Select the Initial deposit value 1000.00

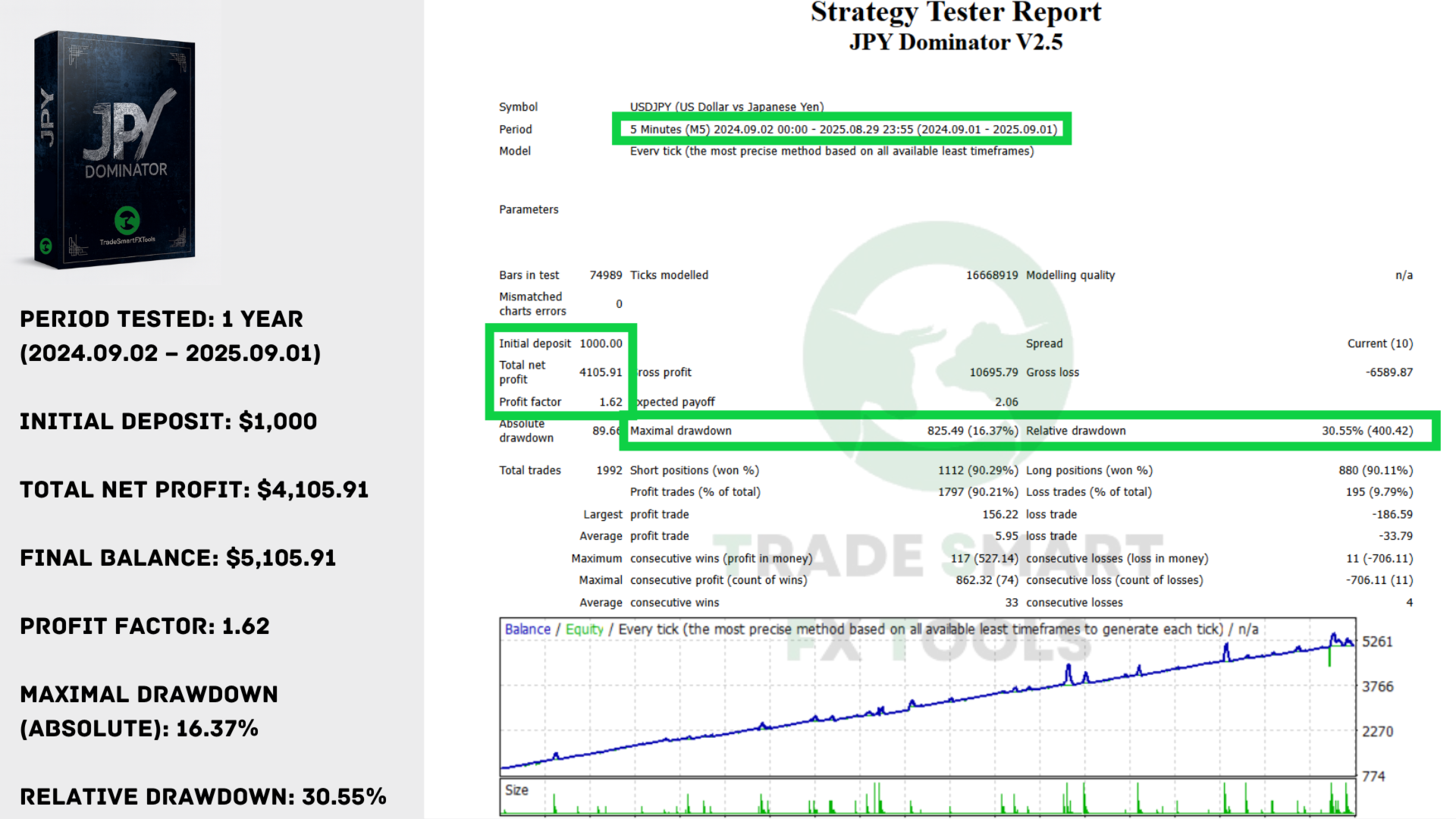tap(601, 344)
